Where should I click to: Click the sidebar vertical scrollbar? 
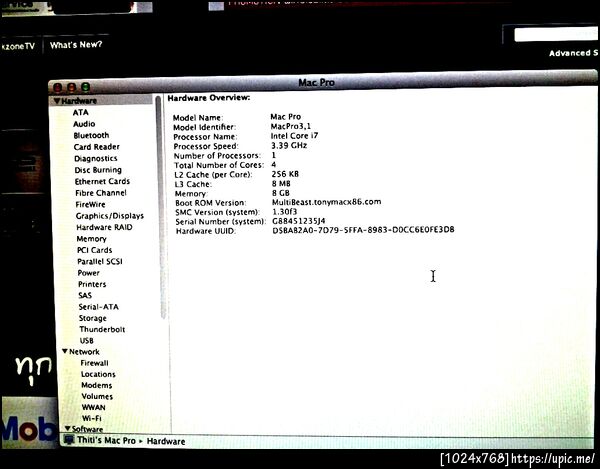(x=161, y=207)
